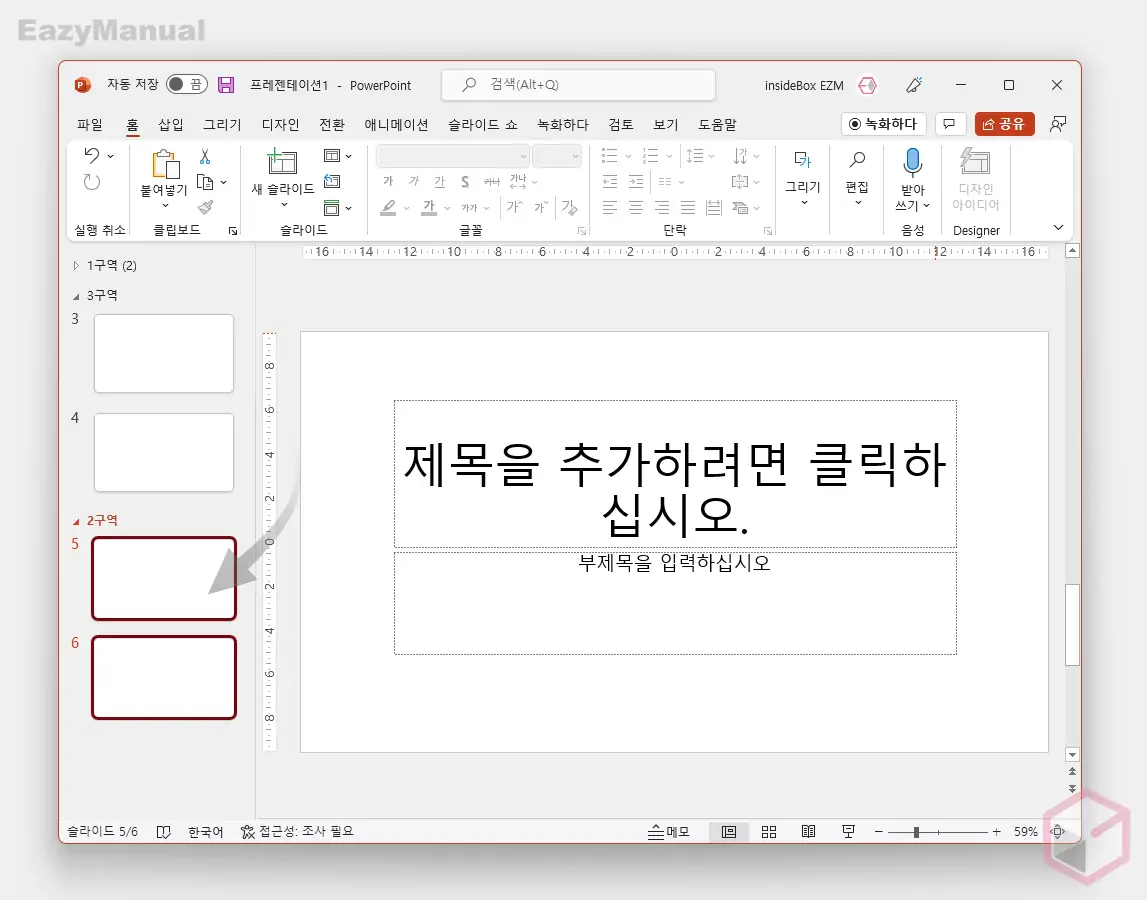Click the account profile icon near share
This screenshot has width=1147, height=900.
1057,124
